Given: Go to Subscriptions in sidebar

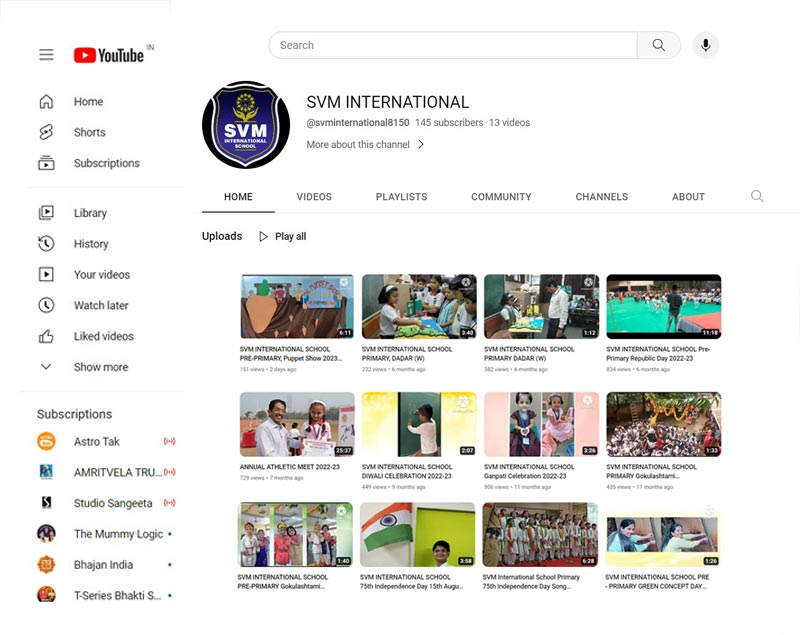Looking at the screenshot, I should 106,163.
